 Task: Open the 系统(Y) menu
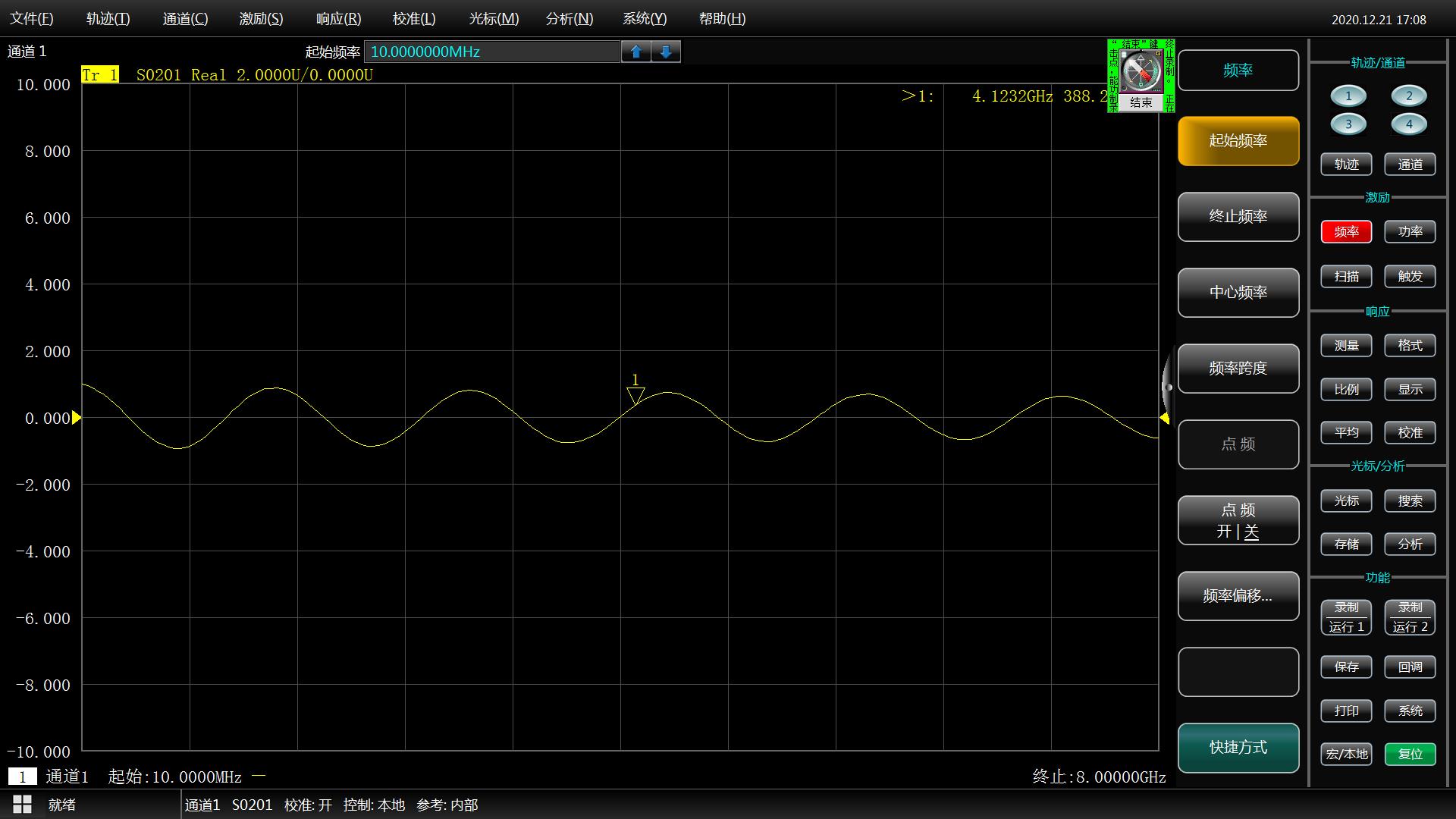click(645, 19)
